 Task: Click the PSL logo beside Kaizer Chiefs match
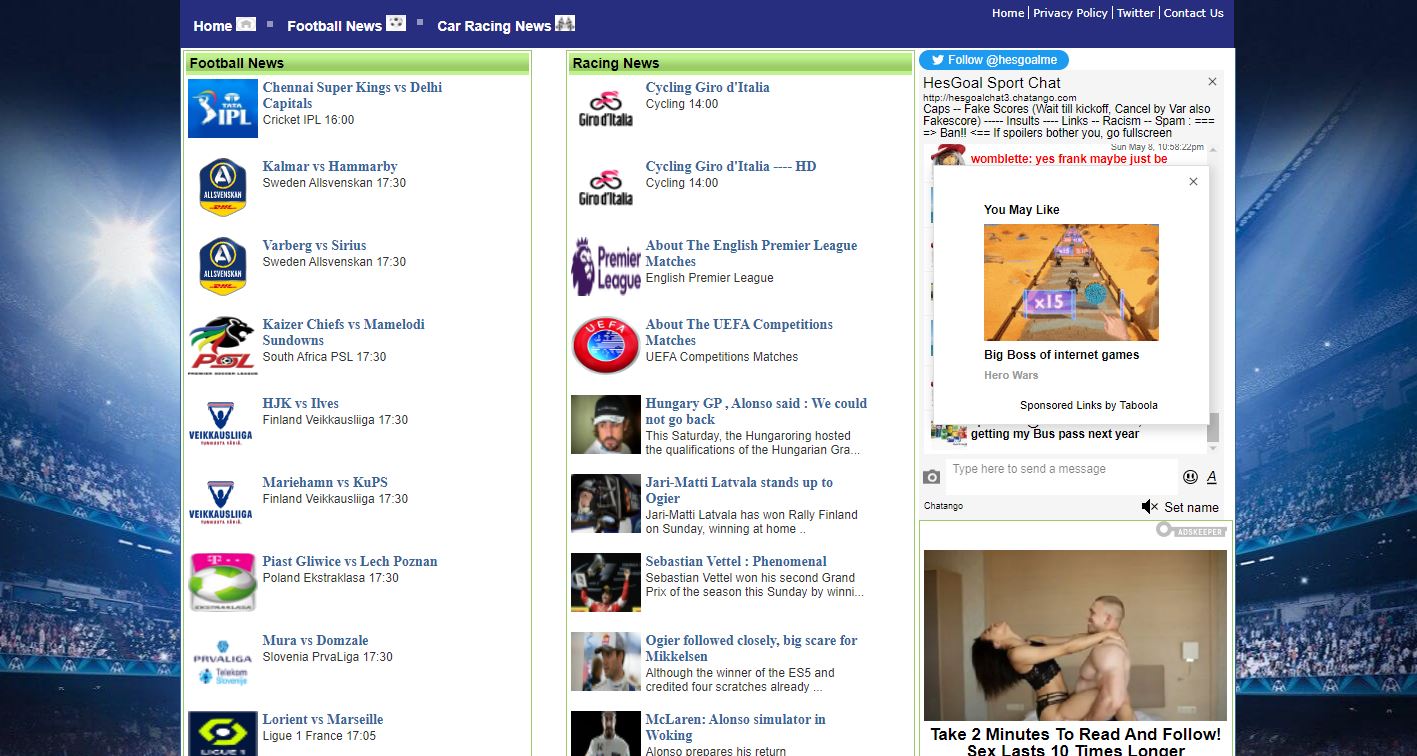coord(223,345)
